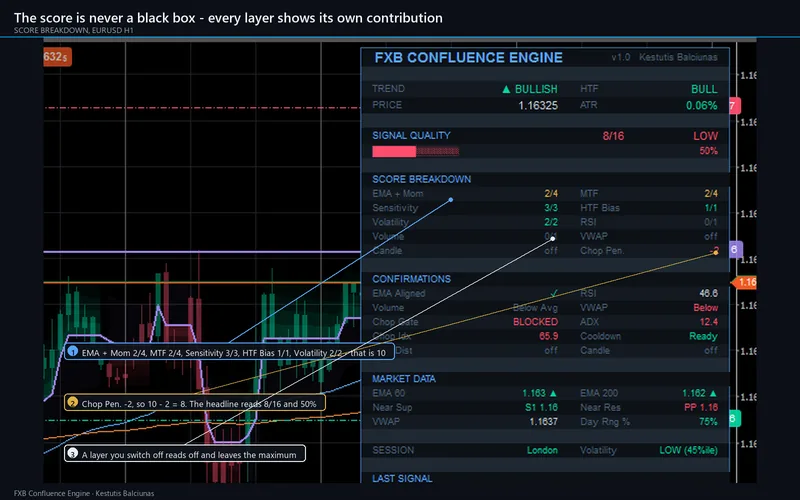The width and height of the screenshot is (800, 500).
Task: Click the LAST SIGNAL heading
Action: point(402,479)
